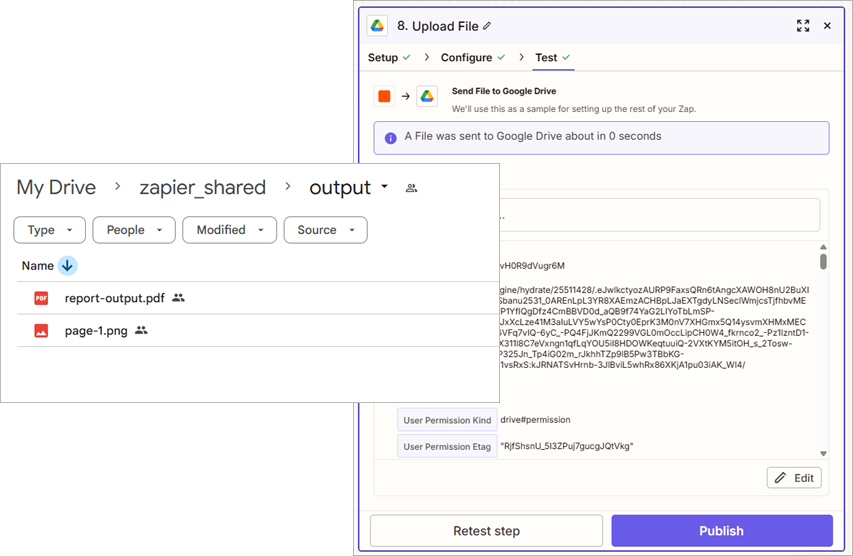Click the Publish button
This screenshot has height=556, width=853.
[721, 531]
